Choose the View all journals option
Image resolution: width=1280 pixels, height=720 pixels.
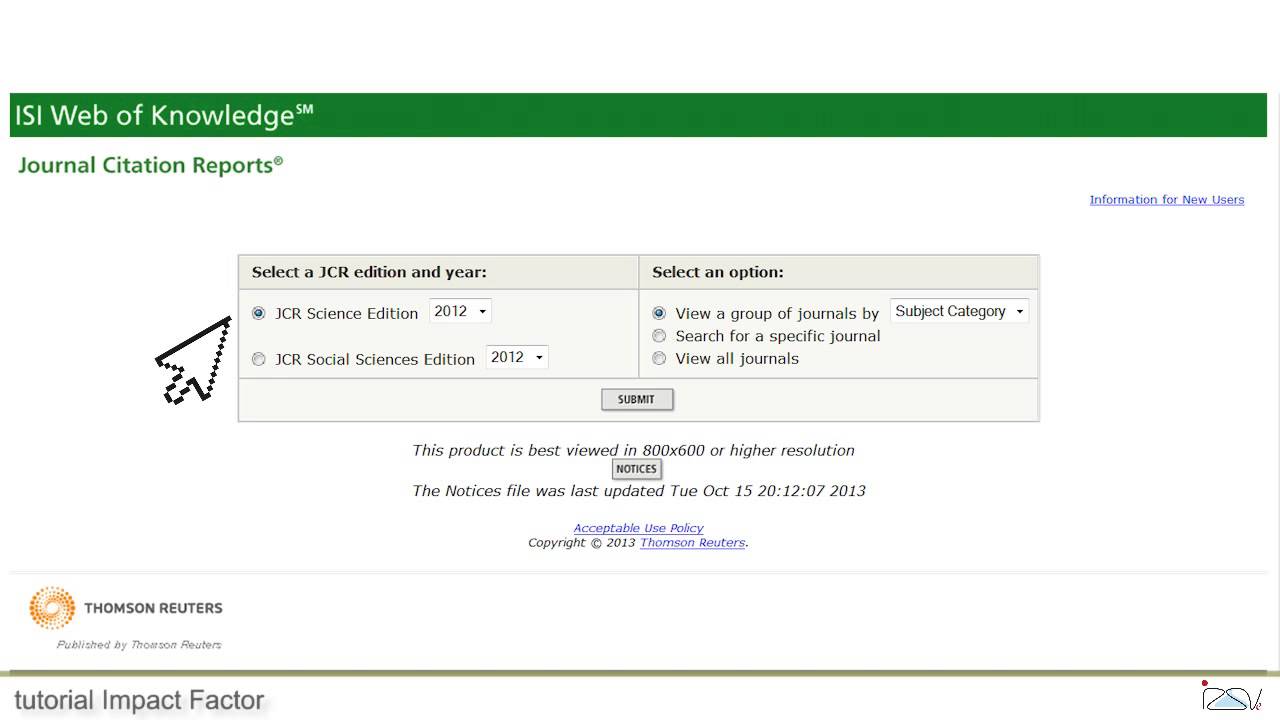[659, 358]
